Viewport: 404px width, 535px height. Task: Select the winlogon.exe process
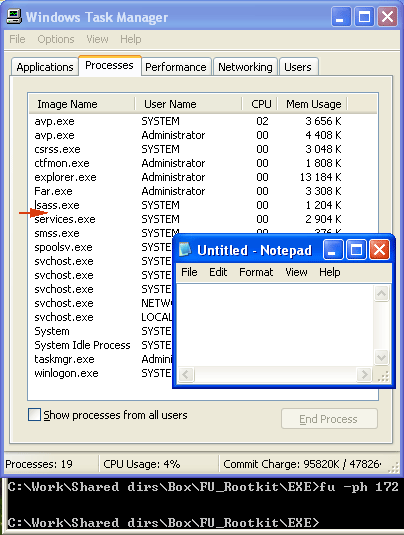[101, 373]
